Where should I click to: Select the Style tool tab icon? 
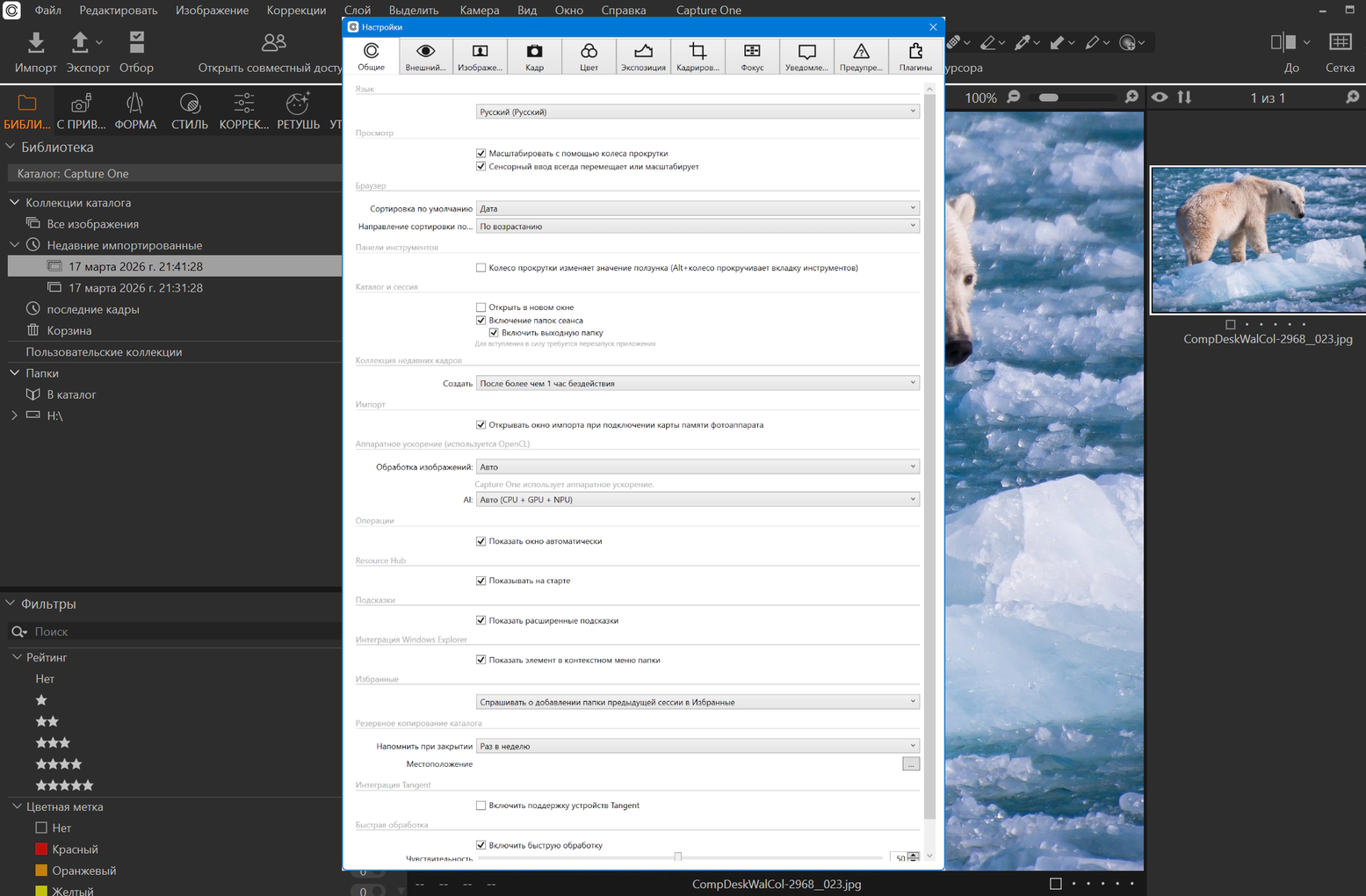click(x=189, y=104)
